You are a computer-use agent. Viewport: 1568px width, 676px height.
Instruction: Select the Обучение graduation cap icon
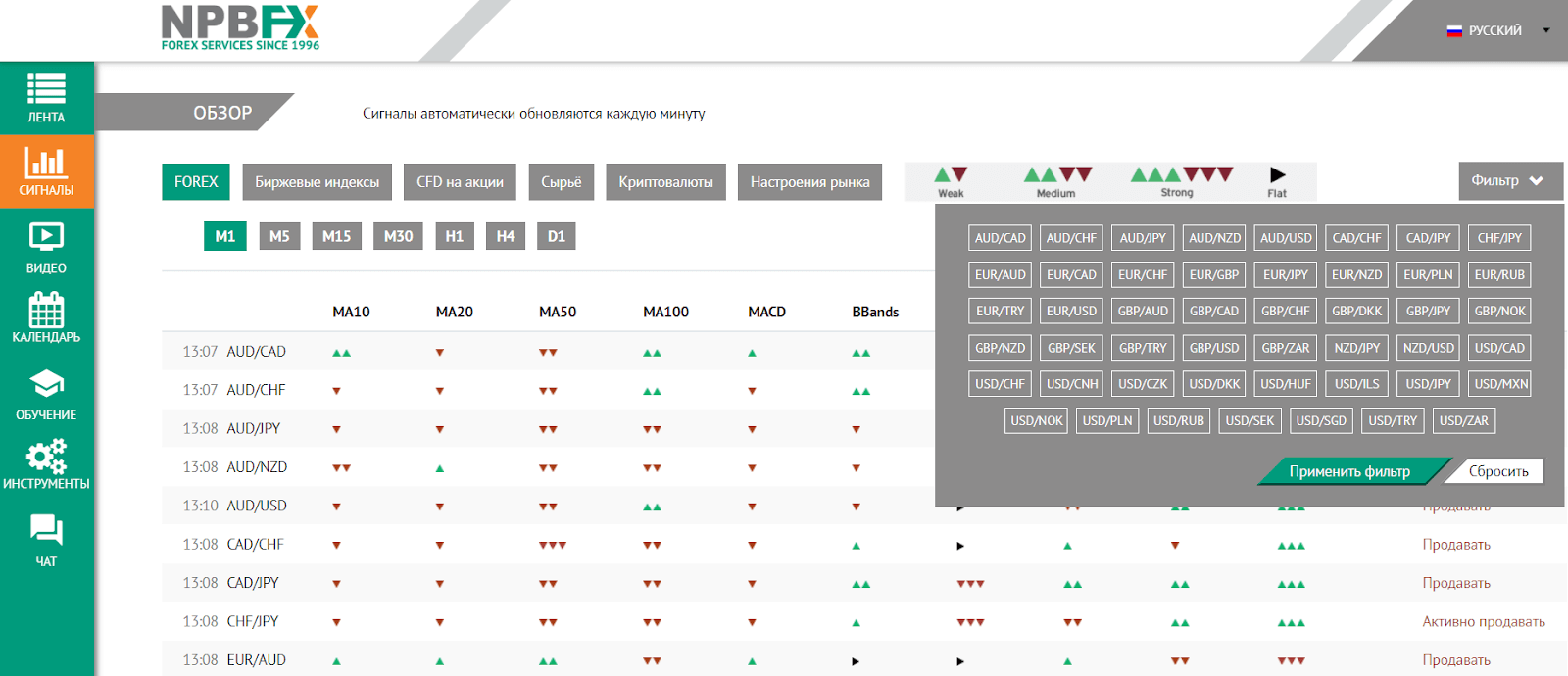tap(46, 384)
